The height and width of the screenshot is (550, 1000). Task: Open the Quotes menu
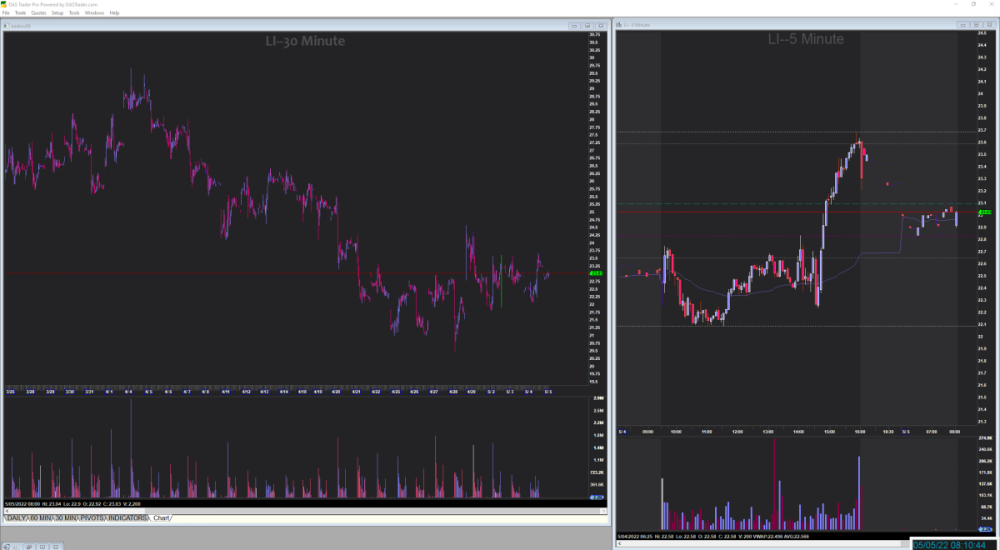(x=38, y=13)
